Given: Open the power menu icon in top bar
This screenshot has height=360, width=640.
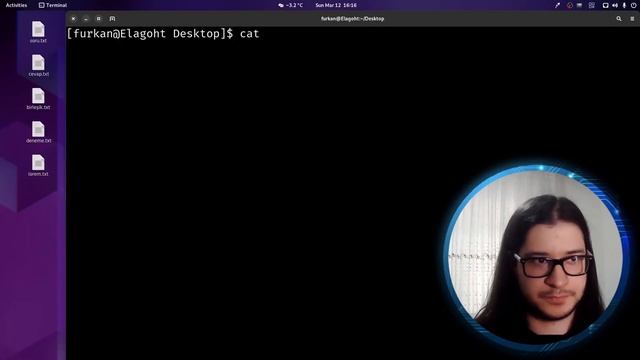Looking at the screenshot, I should (633, 5).
